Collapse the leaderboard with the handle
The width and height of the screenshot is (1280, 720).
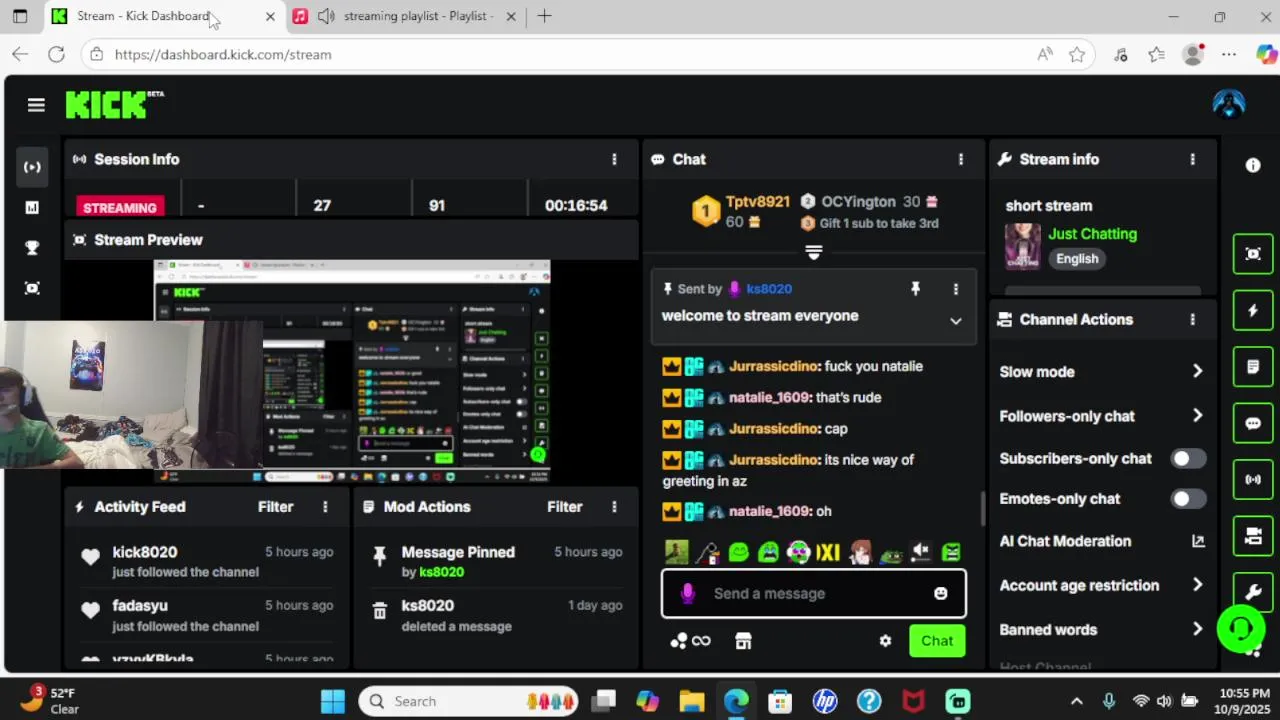pos(813,252)
